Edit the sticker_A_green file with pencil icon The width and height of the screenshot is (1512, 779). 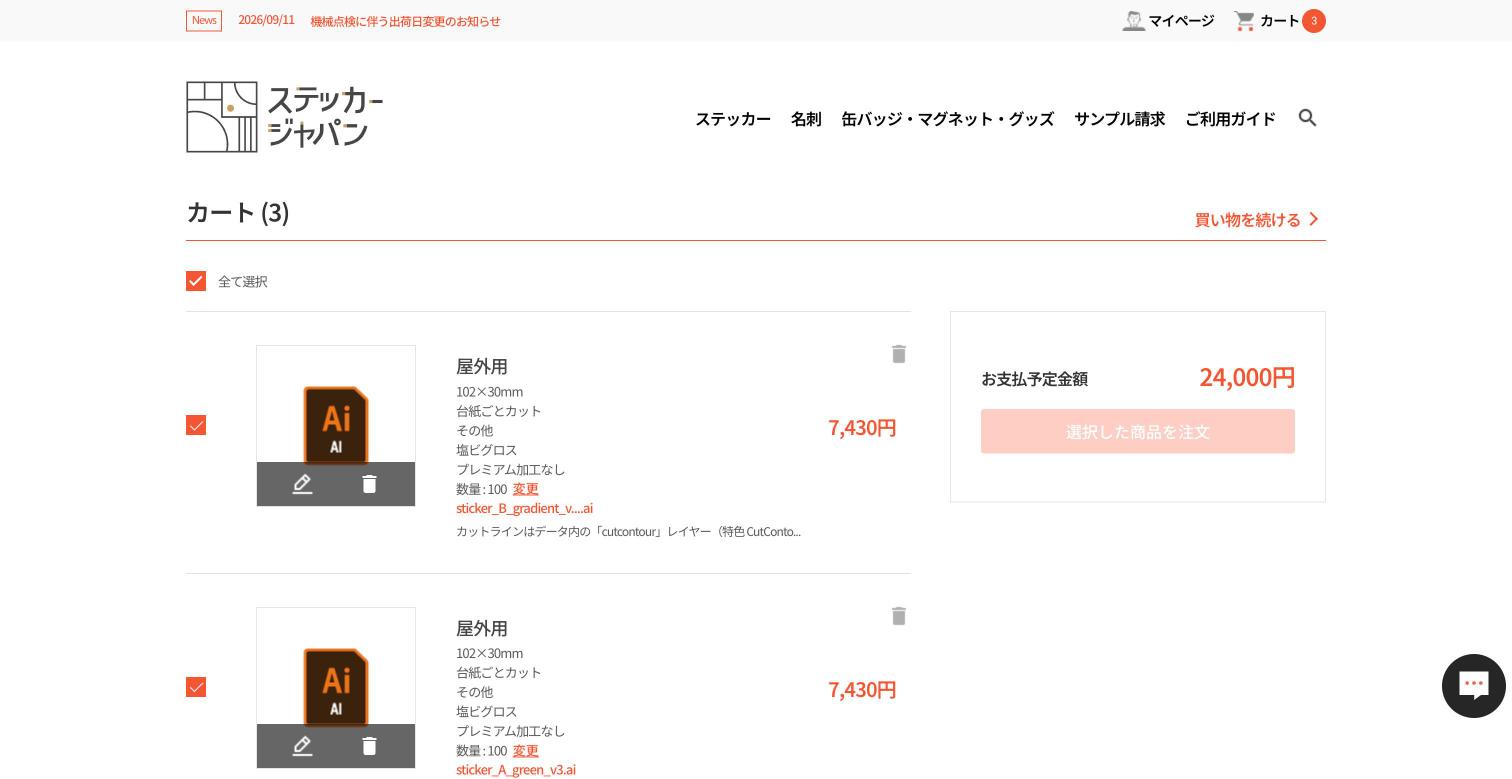(x=302, y=746)
